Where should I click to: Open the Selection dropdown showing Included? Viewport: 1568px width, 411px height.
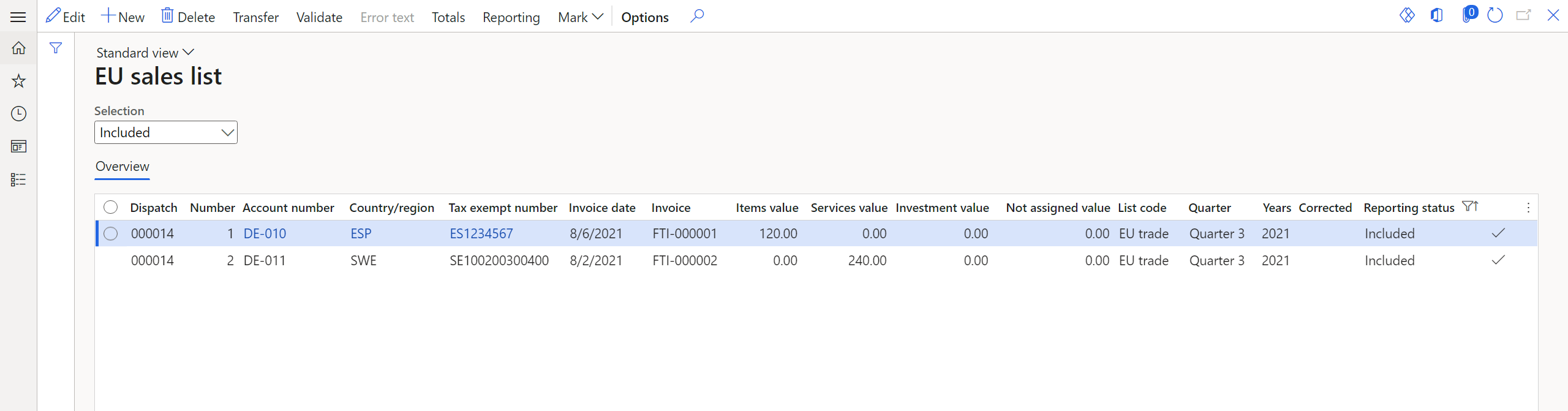tap(166, 132)
